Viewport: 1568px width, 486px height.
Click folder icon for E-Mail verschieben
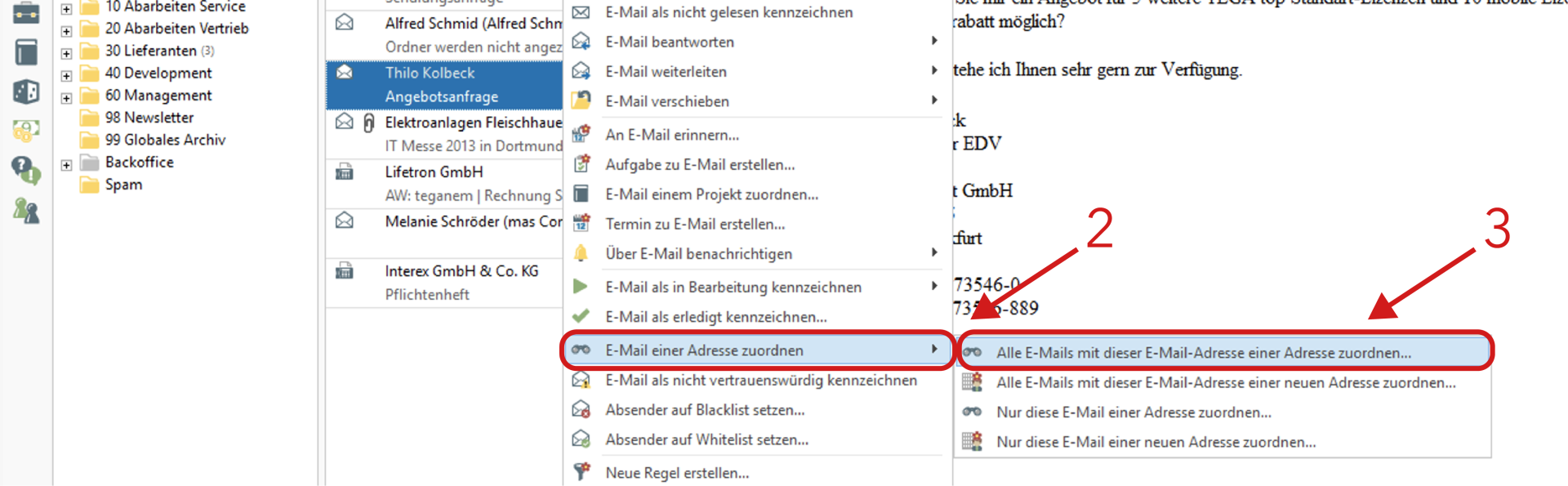click(x=581, y=100)
